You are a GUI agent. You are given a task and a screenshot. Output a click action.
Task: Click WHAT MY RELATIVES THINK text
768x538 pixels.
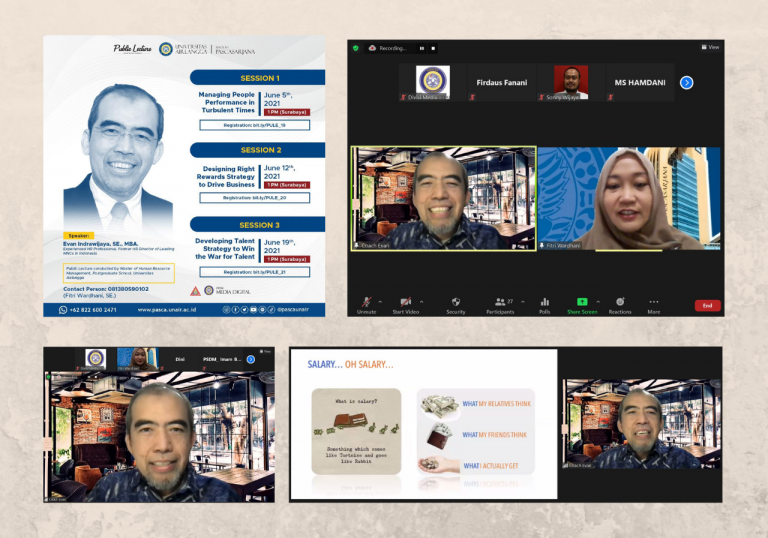coord(497,404)
